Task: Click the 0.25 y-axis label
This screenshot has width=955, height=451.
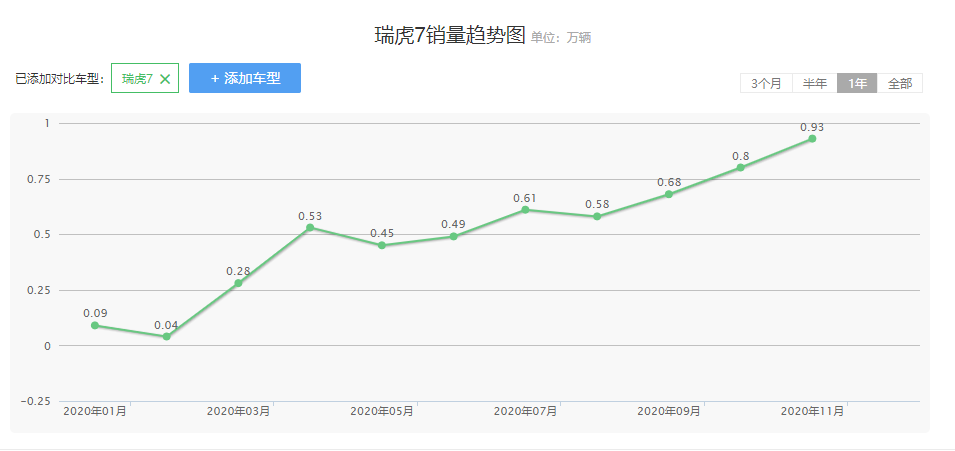Action: pyautogui.click(x=40, y=290)
